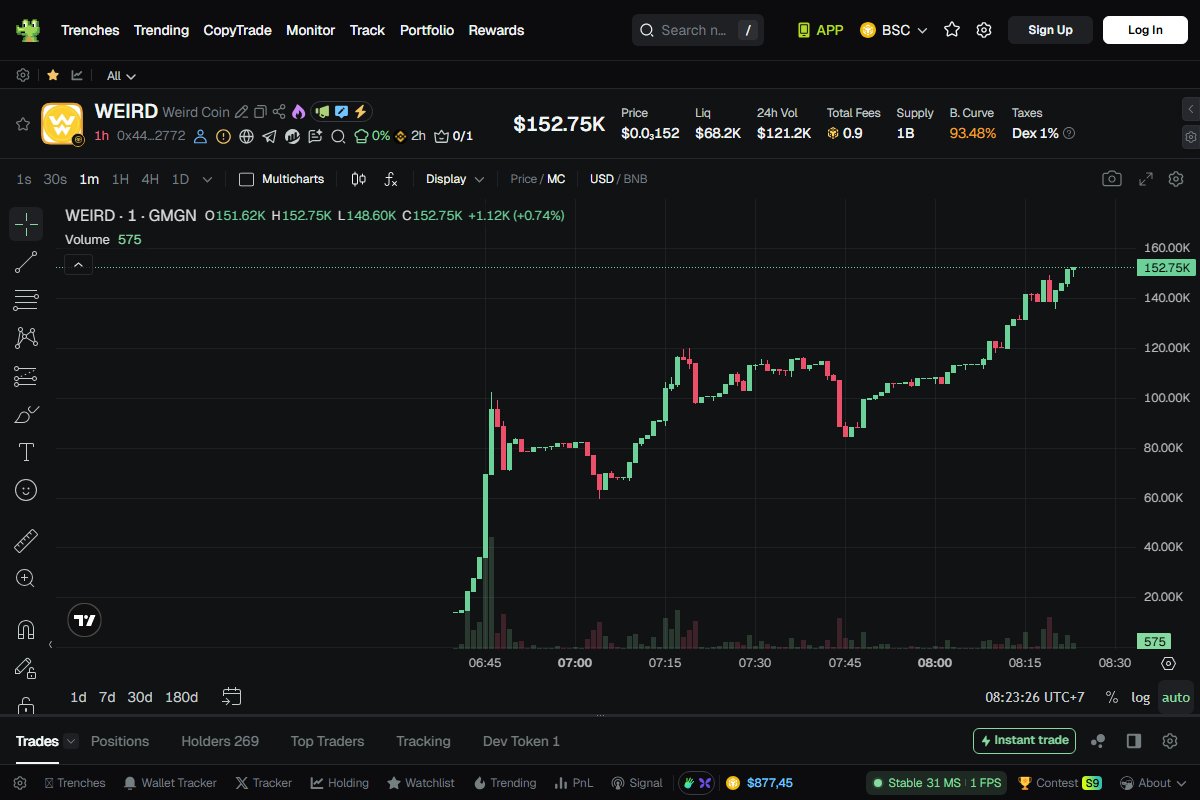This screenshot has width=1200, height=800.
Task: Open the go to date calendar
Action: click(x=232, y=696)
